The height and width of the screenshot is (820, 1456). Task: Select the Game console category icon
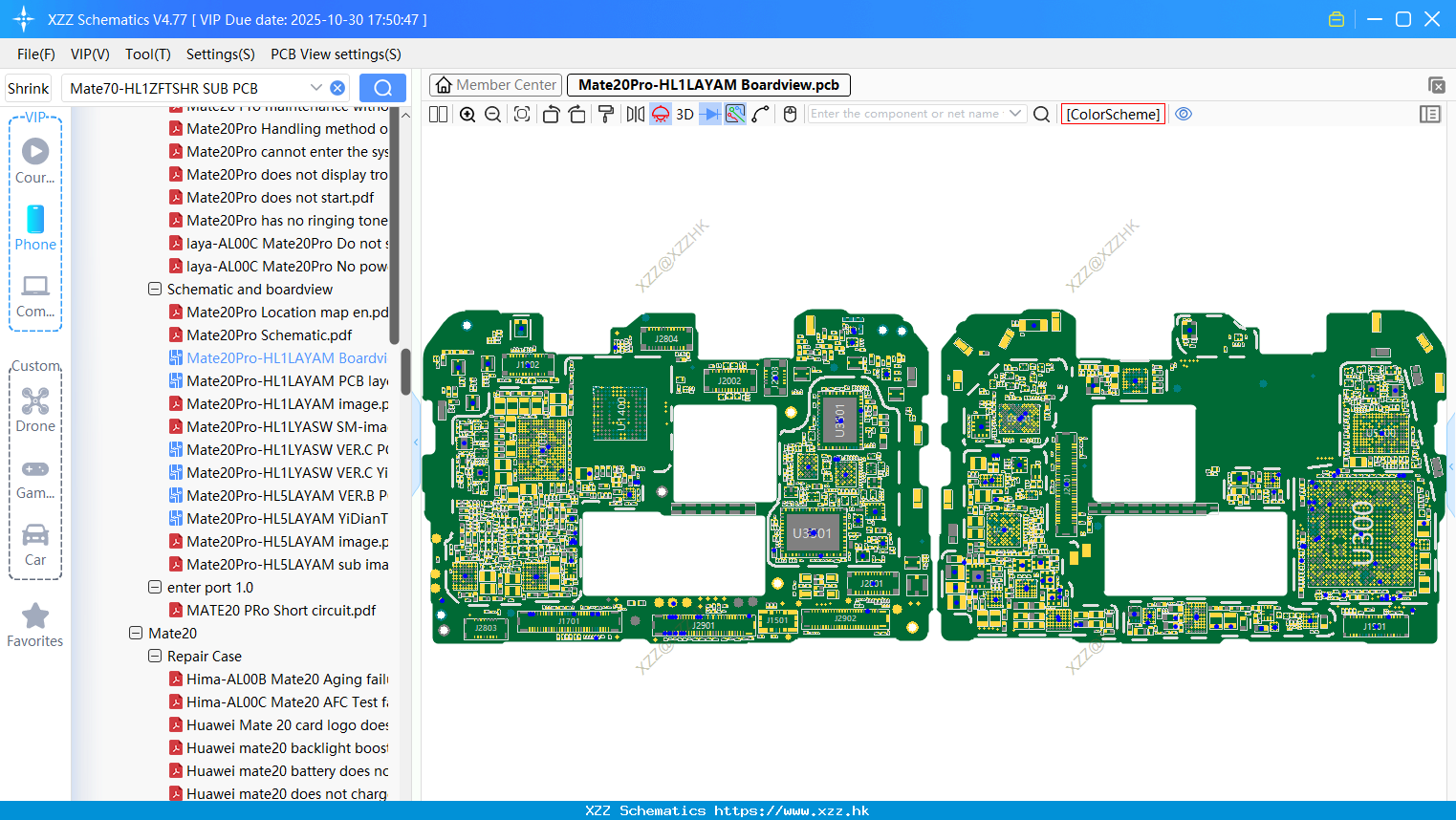(35, 469)
